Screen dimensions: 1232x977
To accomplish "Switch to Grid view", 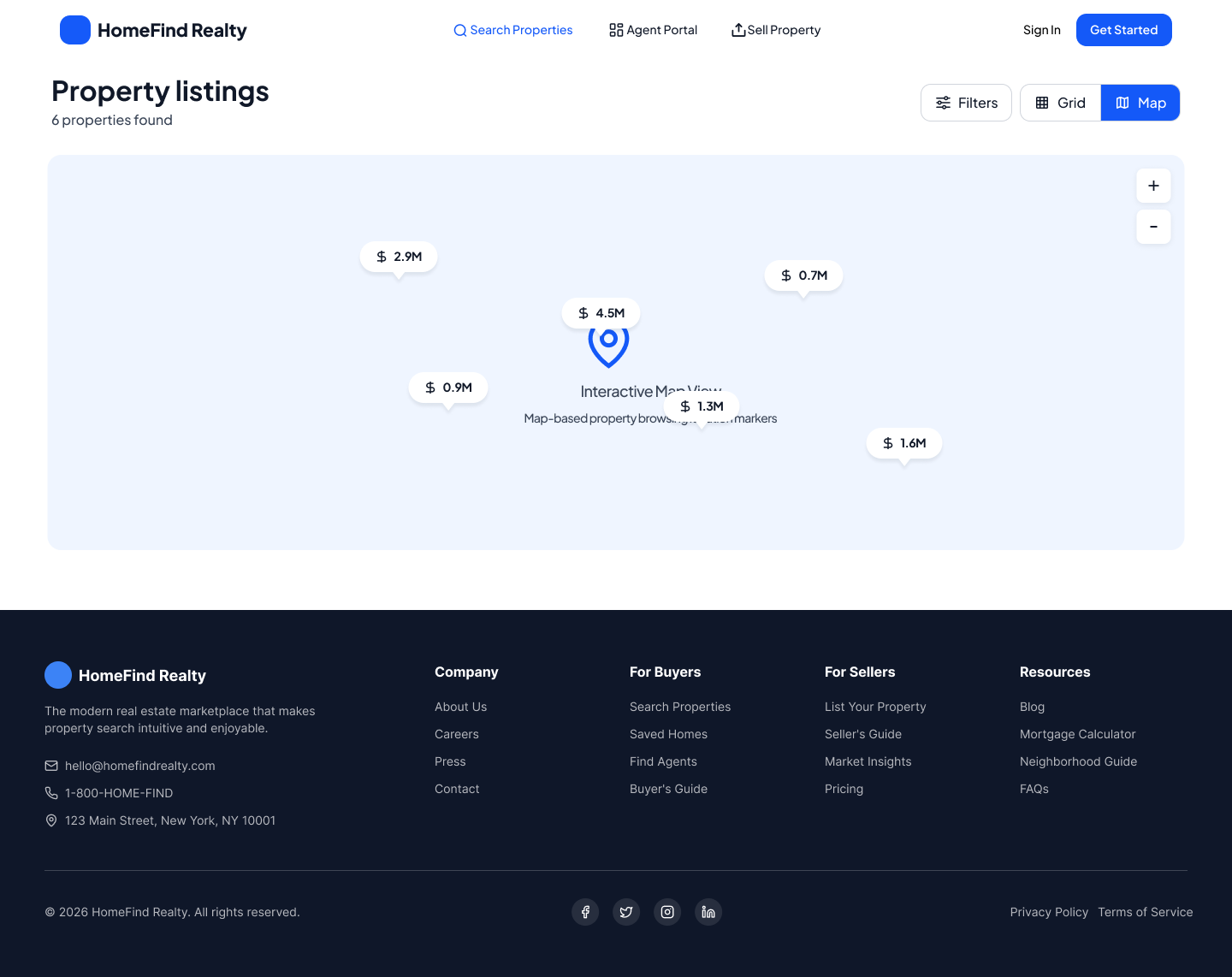I will (x=1060, y=103).
